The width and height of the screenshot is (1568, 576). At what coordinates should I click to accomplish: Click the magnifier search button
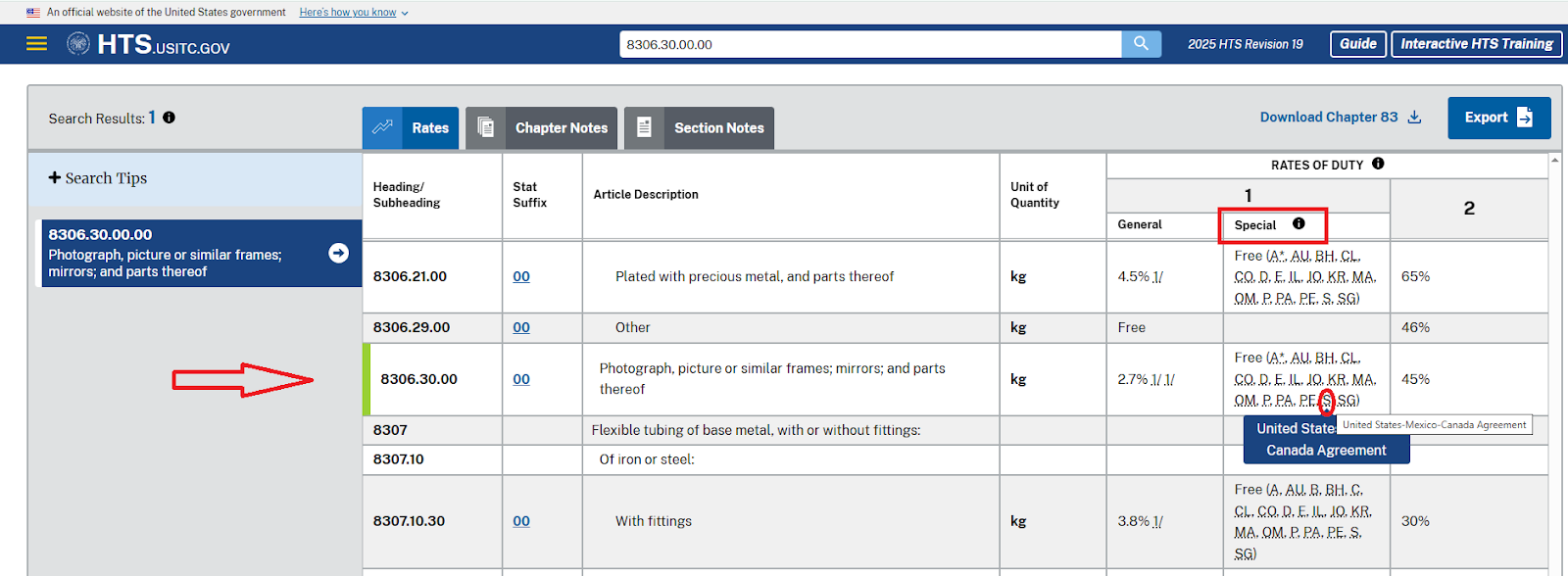pos(1141,44)
